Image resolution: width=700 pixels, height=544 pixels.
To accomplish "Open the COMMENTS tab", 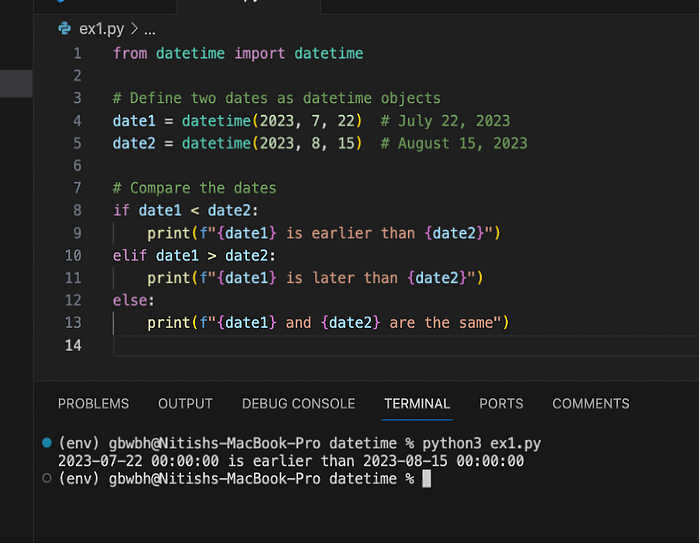I will click(x=591, y=403).
